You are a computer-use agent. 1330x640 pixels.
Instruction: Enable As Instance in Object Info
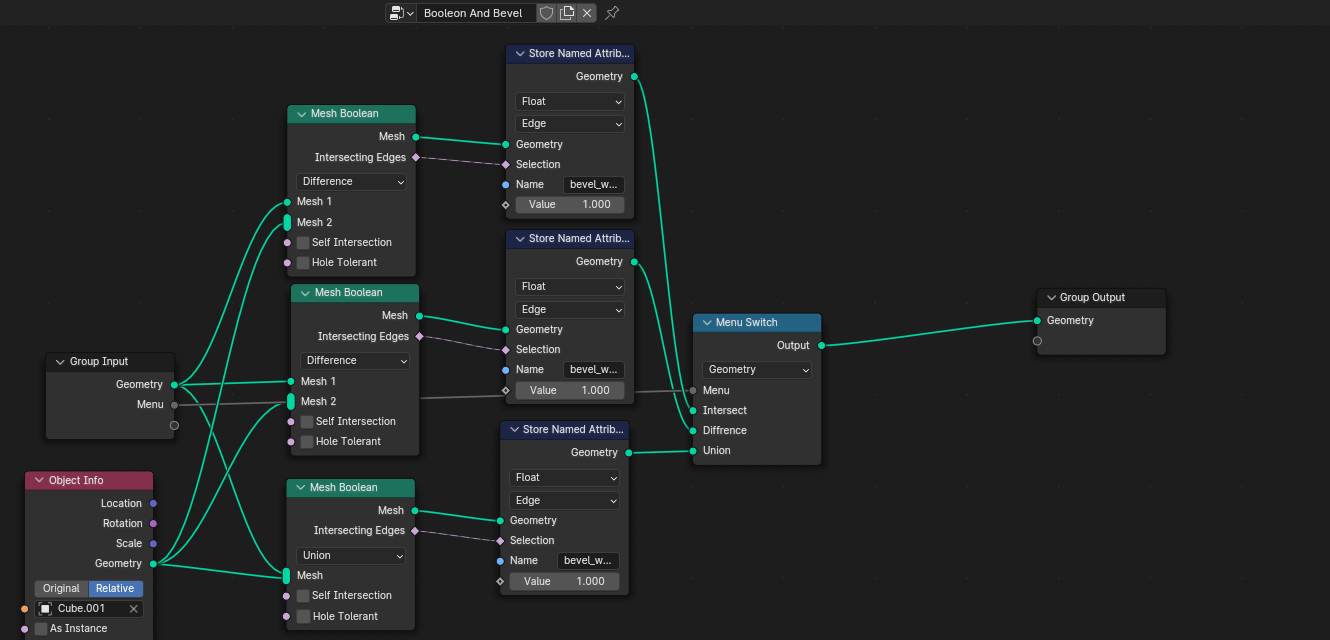point(41,628)
